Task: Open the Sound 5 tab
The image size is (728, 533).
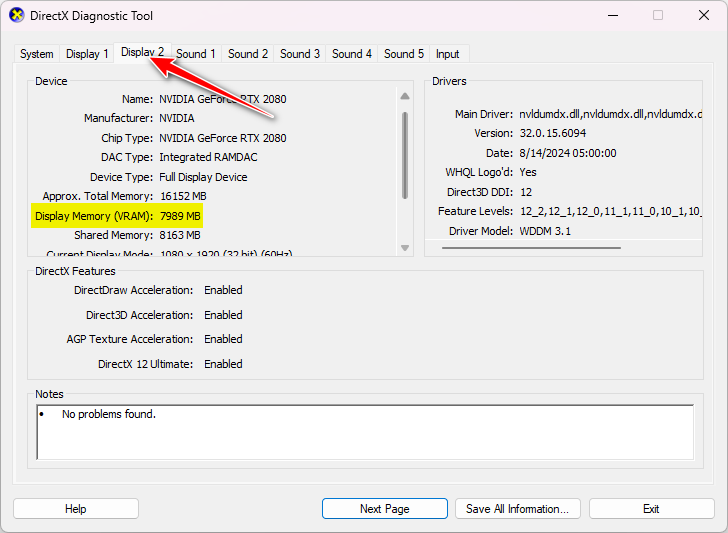Action: click(x=404, y=54)
